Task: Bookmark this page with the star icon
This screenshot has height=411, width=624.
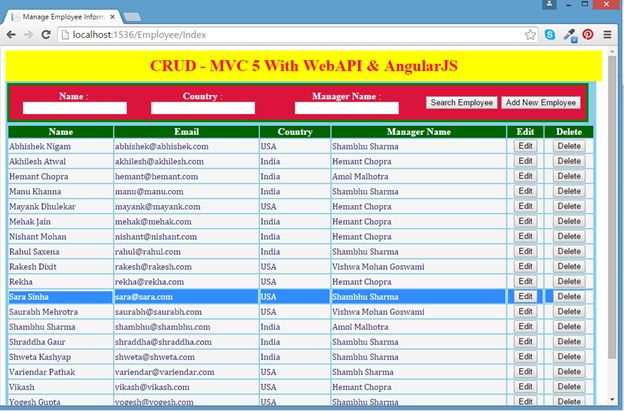Action: [530, 35]
